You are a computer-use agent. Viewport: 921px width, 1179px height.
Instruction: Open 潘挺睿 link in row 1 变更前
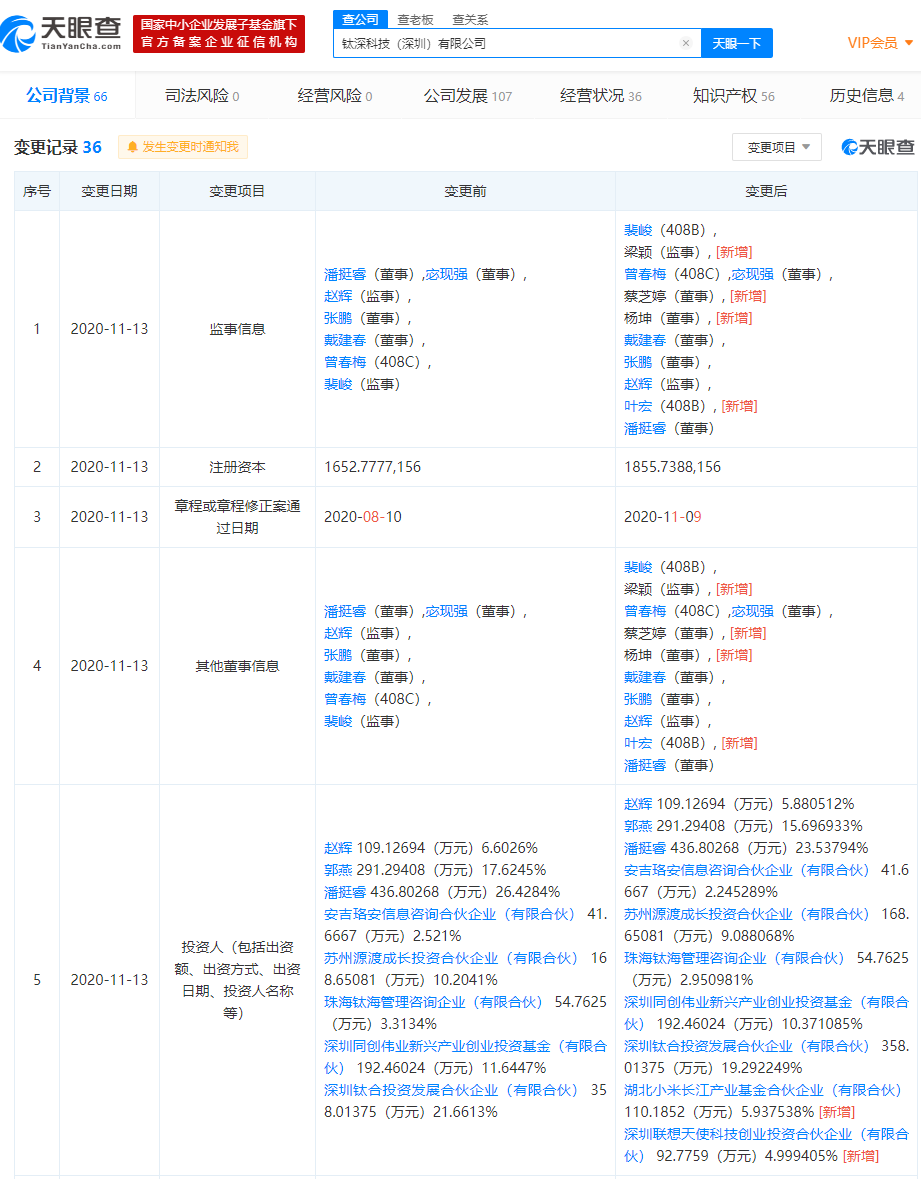344,274
